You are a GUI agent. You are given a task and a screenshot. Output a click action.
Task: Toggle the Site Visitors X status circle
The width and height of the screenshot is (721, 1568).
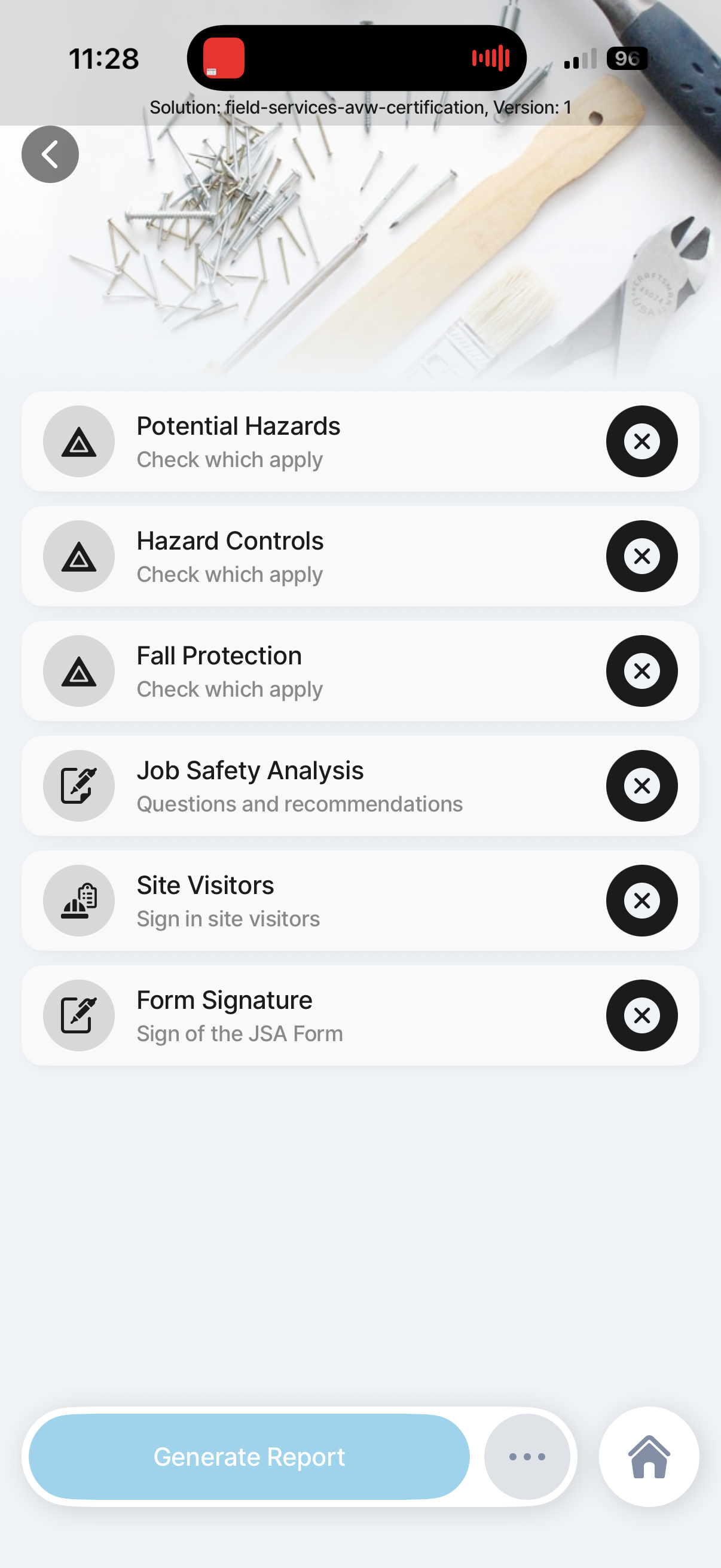pos(641,901)
